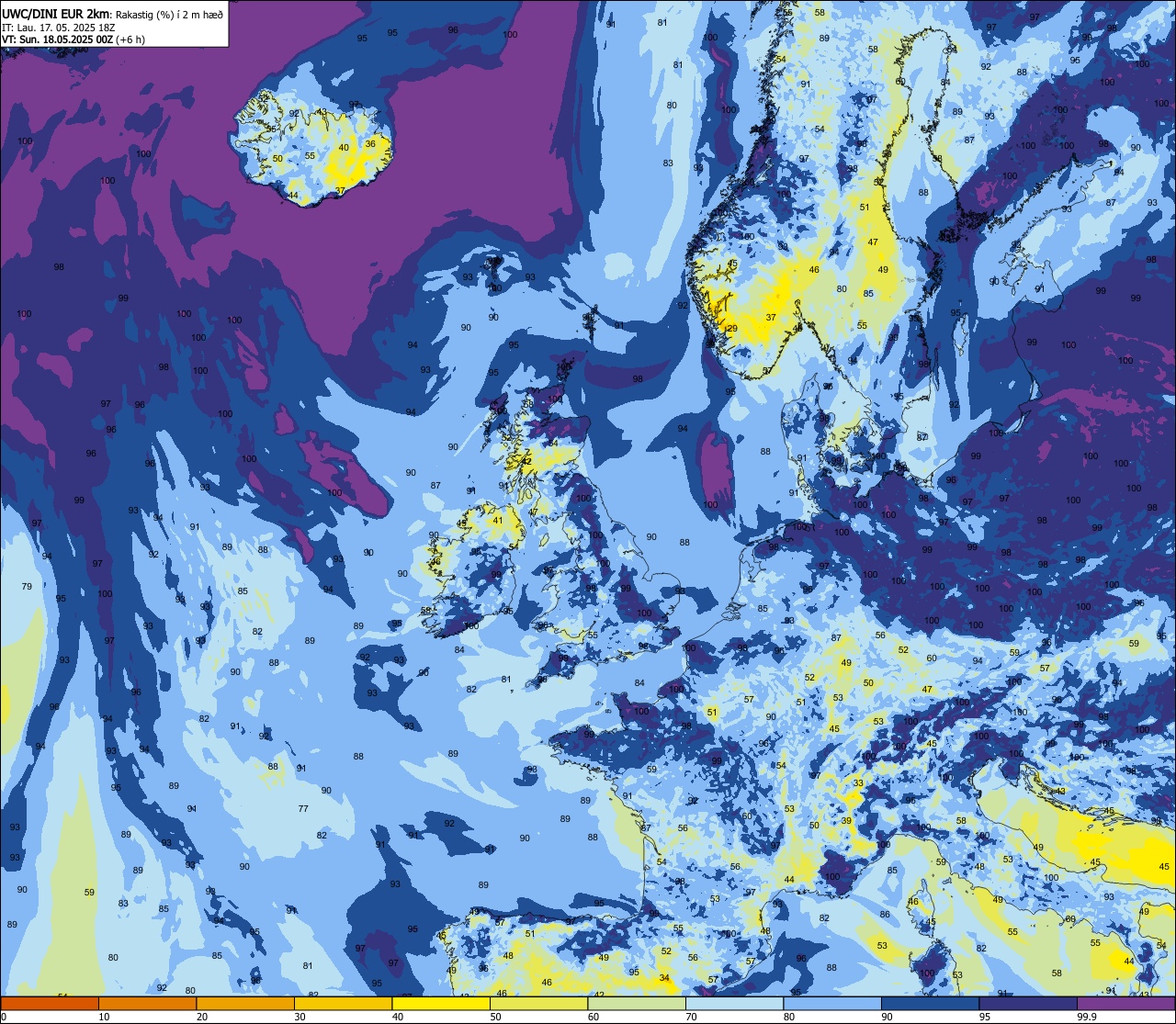
Task: Click the navy 95–99.9 legend swatch
Action: [x=1028, y=1004]
